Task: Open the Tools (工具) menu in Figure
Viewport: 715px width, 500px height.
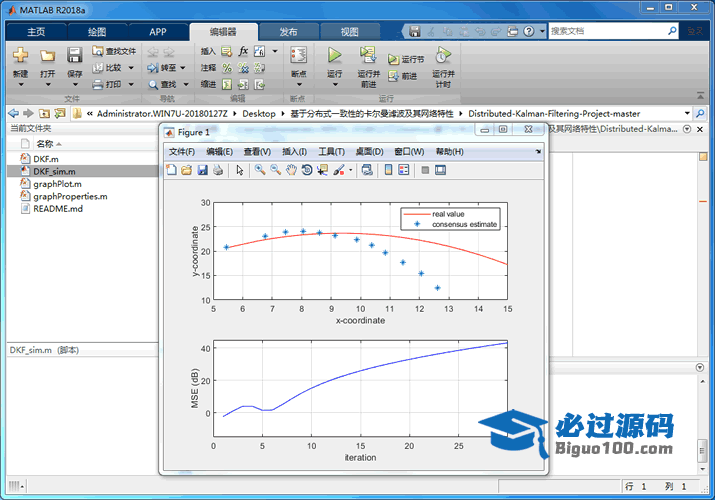Action: pos(331,151)
